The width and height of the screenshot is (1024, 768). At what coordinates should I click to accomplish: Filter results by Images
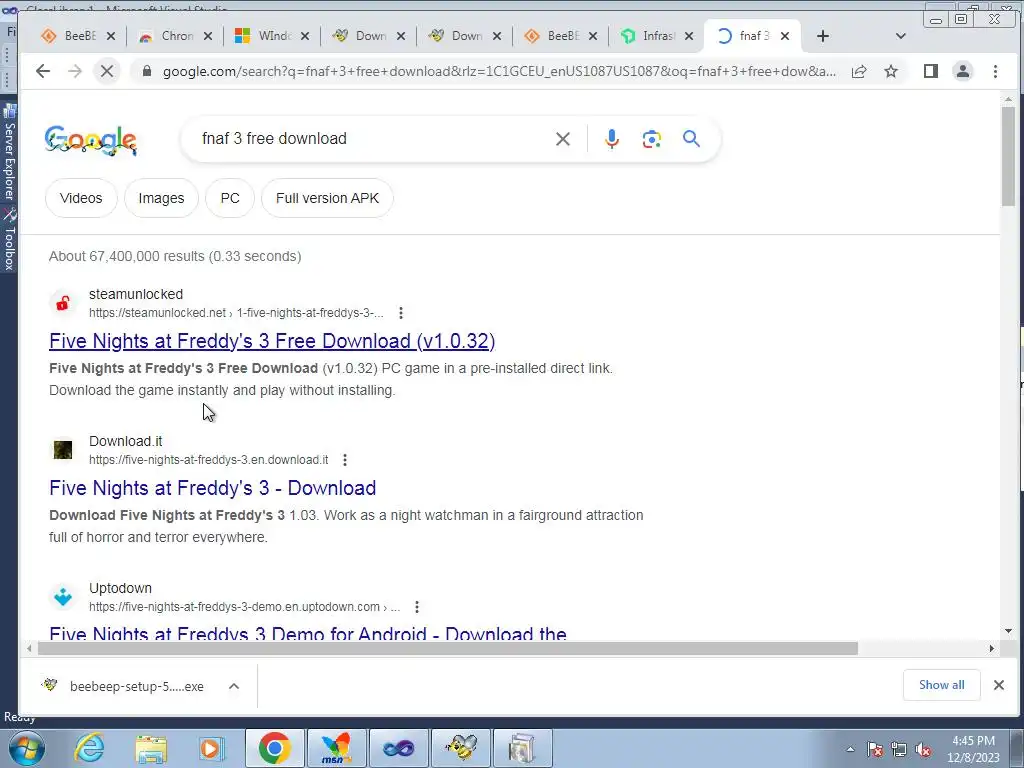click(161, 198)
